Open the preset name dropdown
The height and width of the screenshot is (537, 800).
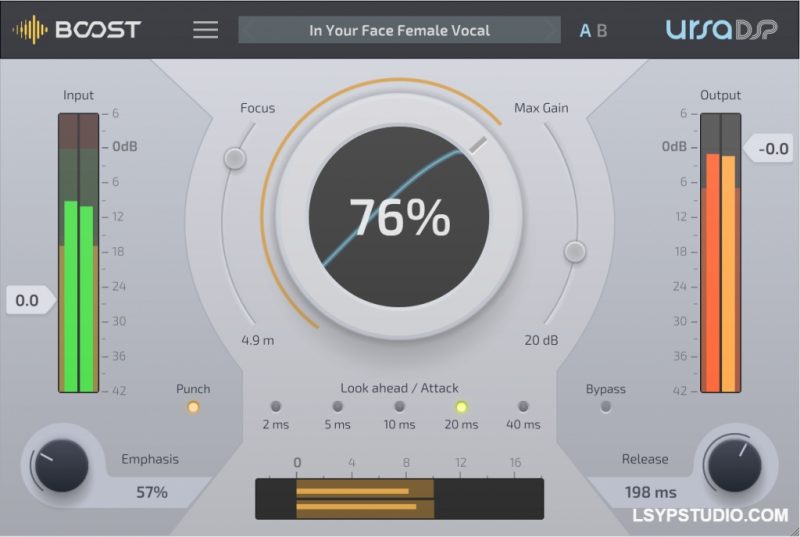pyautogui.click(x=399, y=30)
